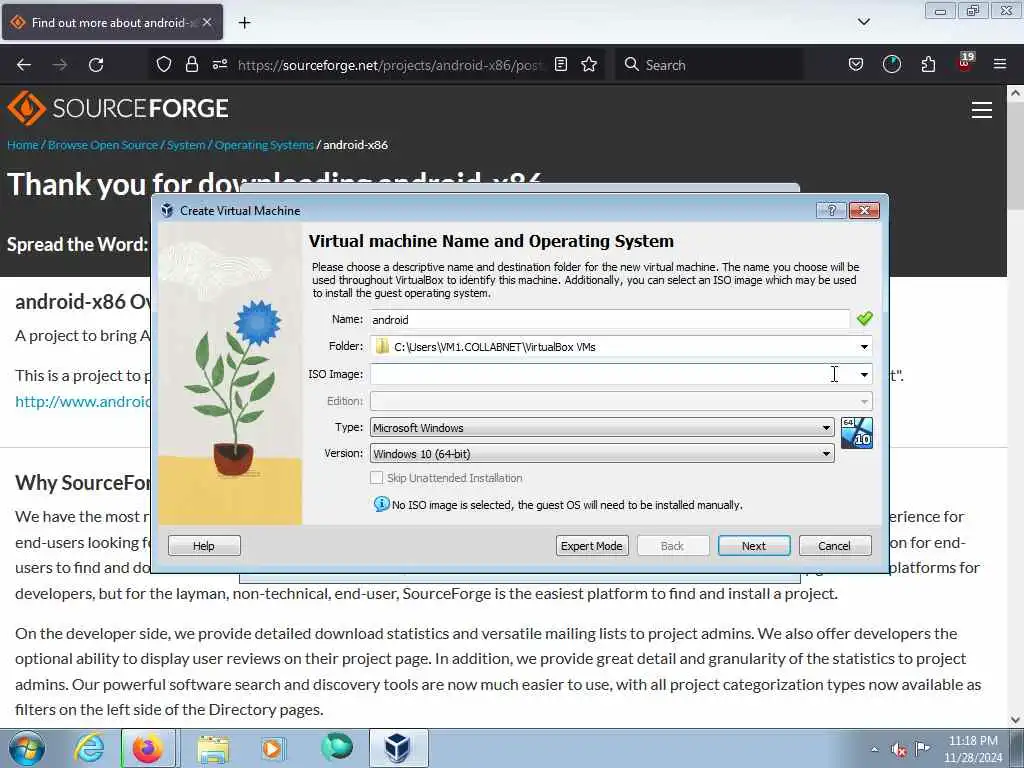Open the http://www.android link on page
1024x768 pixels.
[x=83, y=401]
